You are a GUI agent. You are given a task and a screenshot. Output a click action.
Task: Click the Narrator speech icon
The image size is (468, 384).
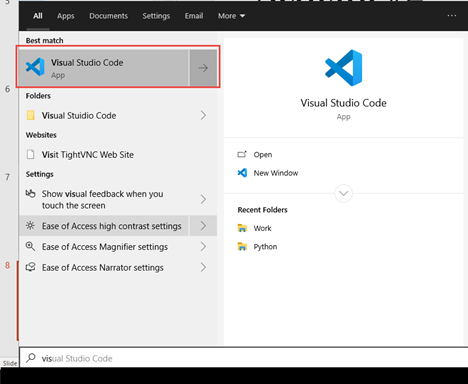click(x=30, y=267)
